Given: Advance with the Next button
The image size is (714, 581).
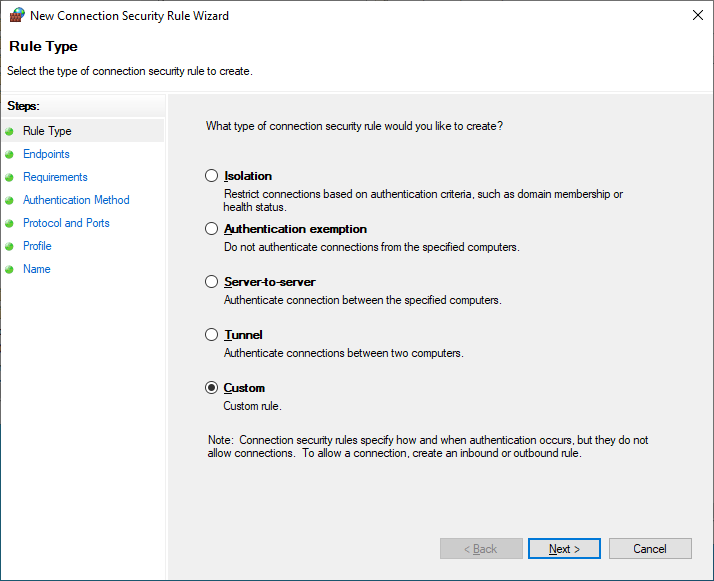Looking at the screenshot, I should [x=564, y=549].
